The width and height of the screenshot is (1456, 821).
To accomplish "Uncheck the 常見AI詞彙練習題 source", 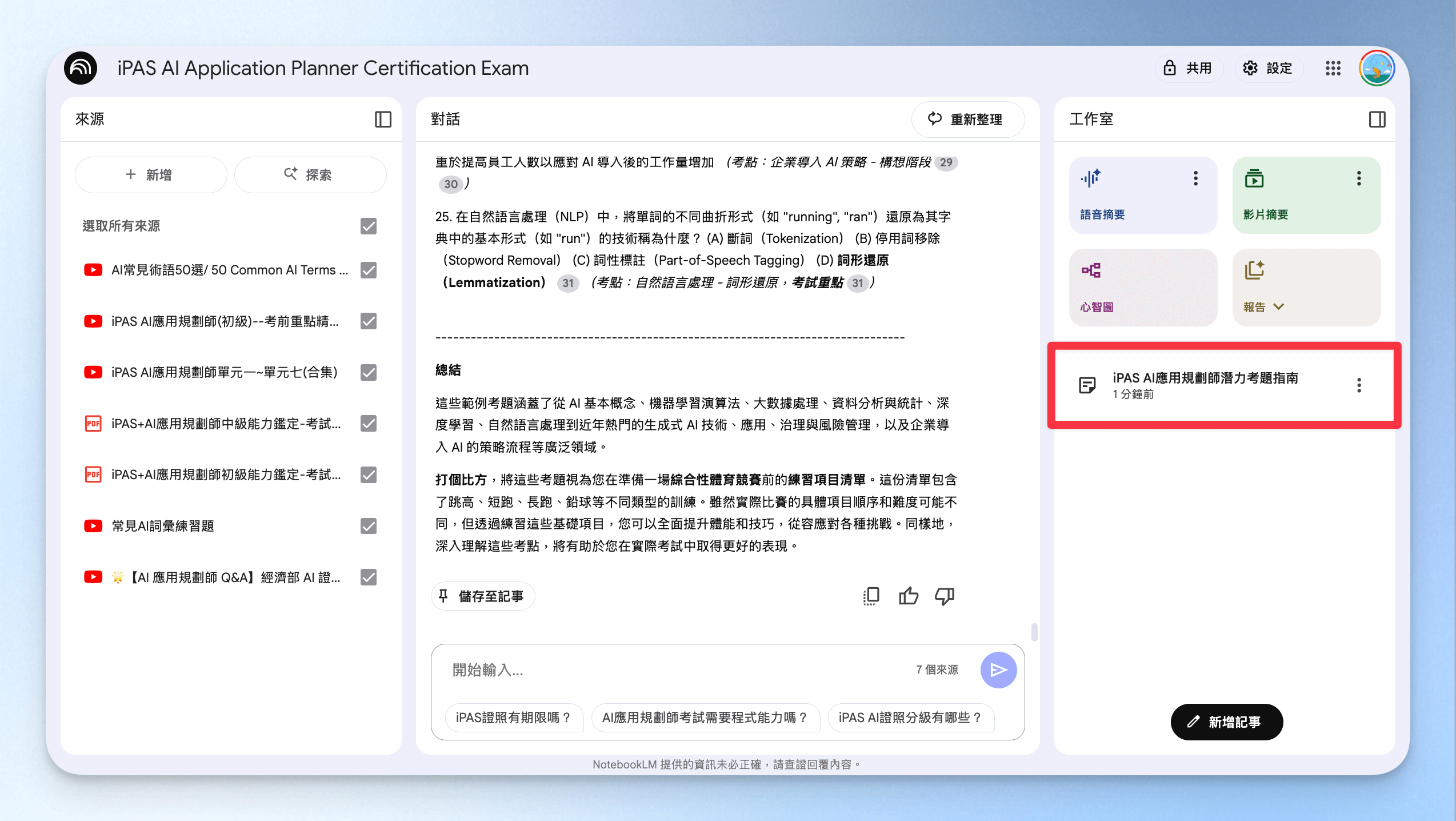I will coord(369,526).
